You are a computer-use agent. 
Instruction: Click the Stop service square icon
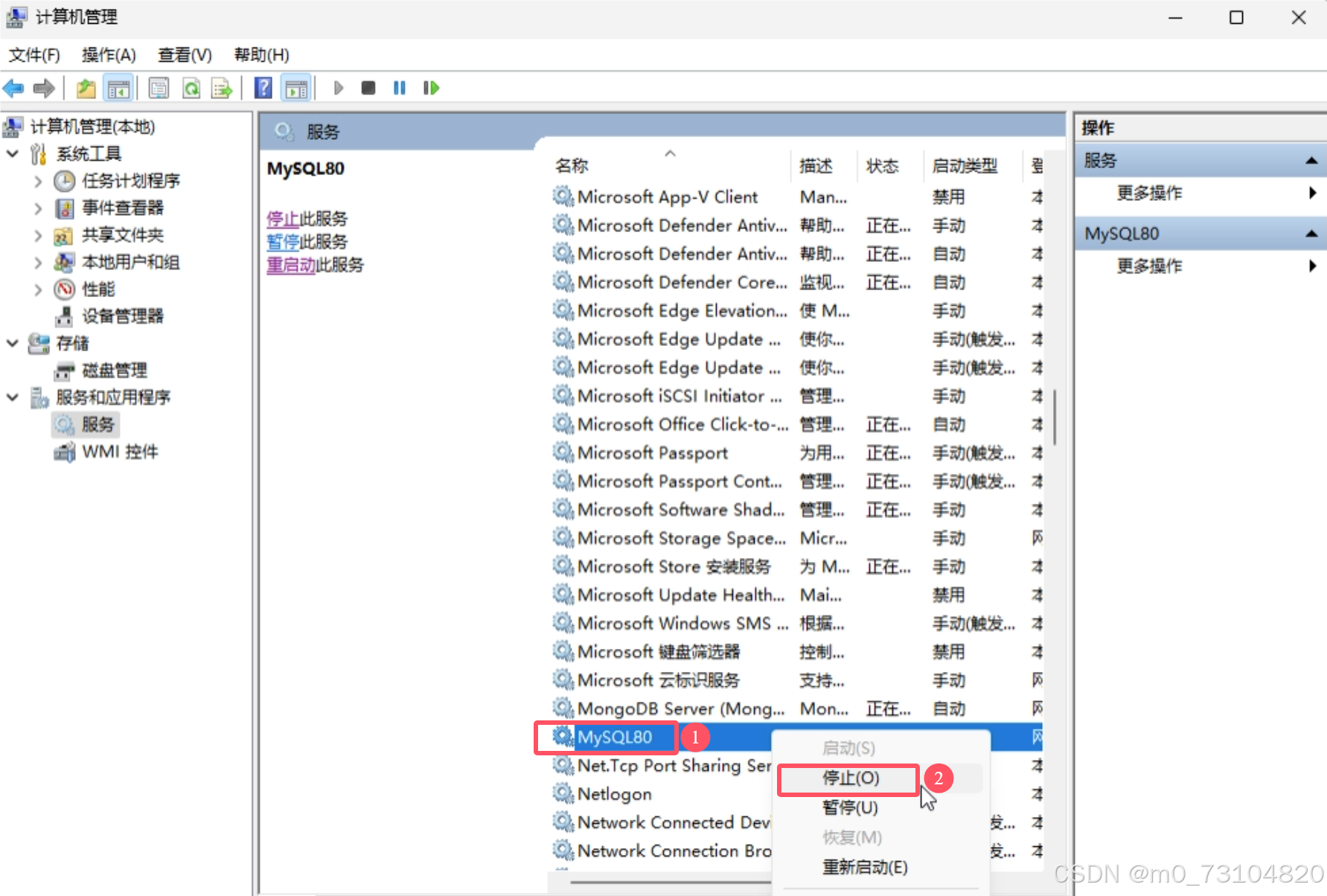click(x=368, y=89)
